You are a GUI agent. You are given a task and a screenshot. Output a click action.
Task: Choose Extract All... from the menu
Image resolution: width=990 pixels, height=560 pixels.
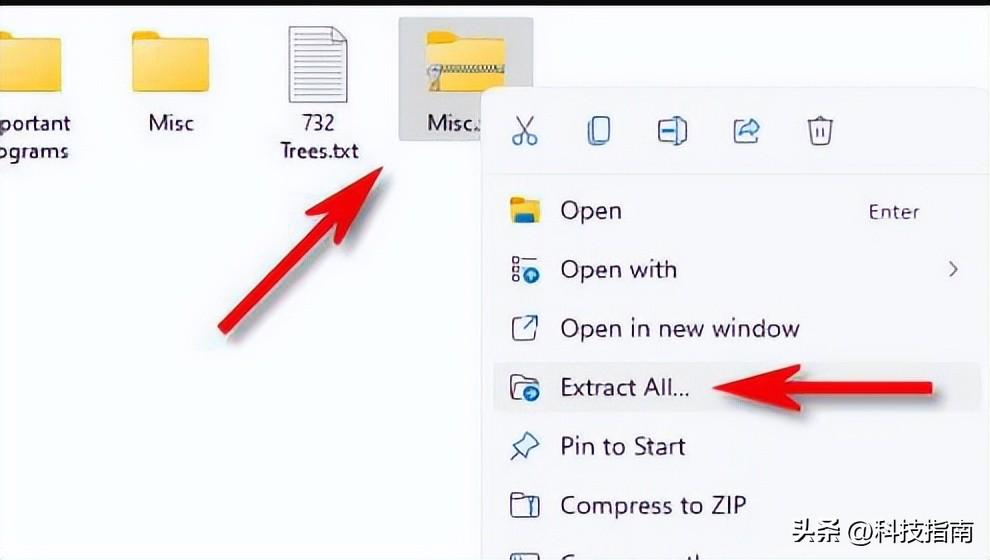tap(736, 387)
